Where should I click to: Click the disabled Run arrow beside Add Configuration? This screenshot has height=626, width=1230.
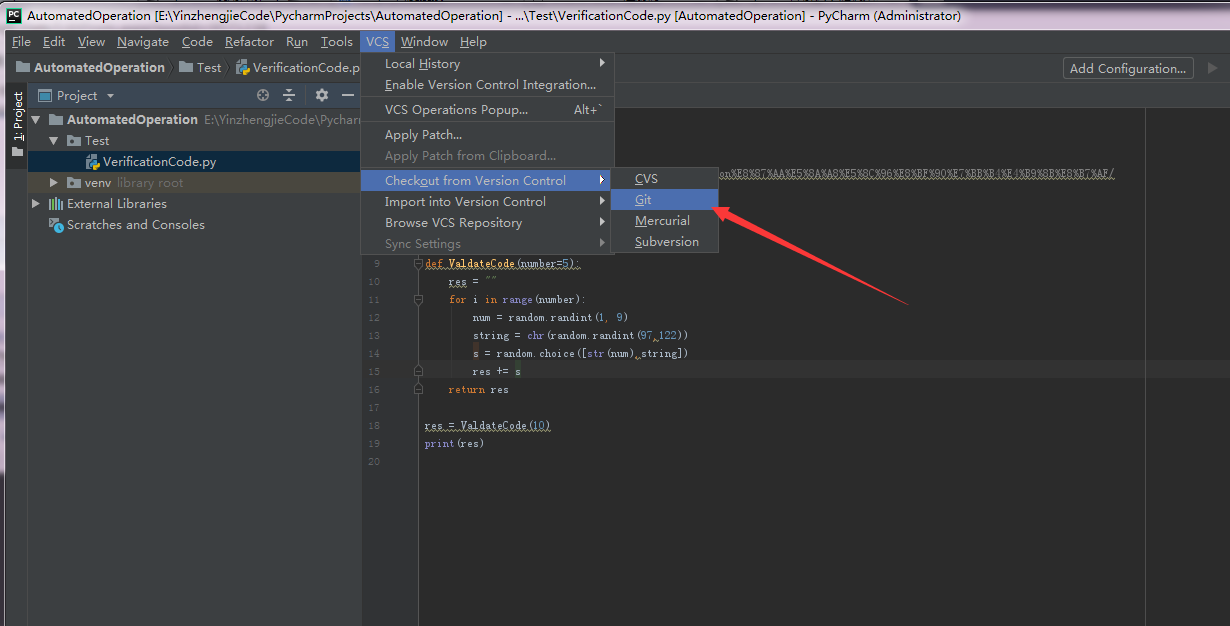click(1213, 68)
